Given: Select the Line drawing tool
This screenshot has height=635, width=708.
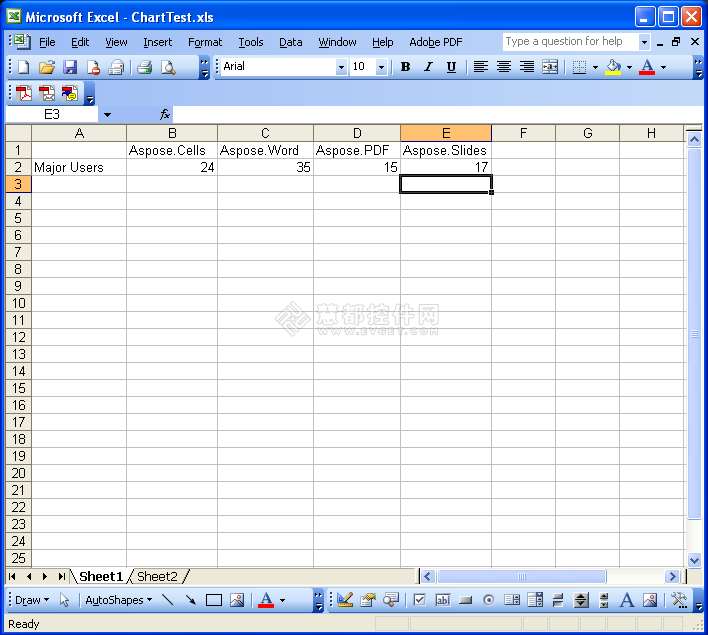Looking at the screenshot, I should 168,600.
